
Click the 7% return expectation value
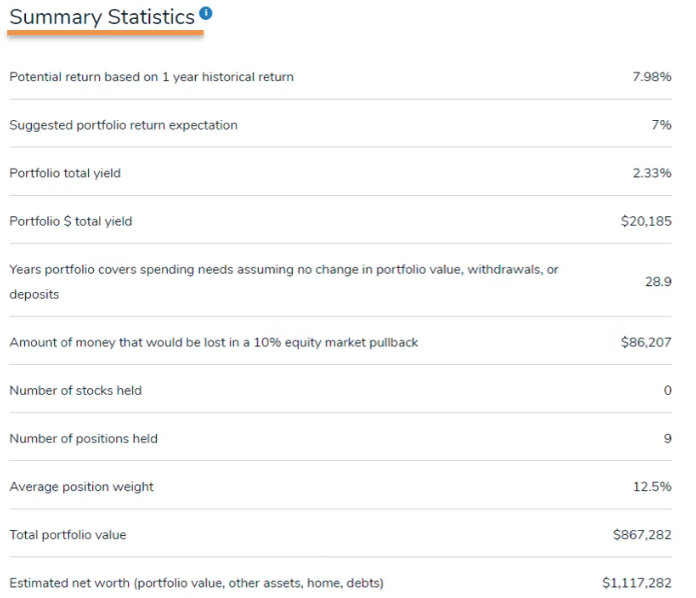coord(660,125)
